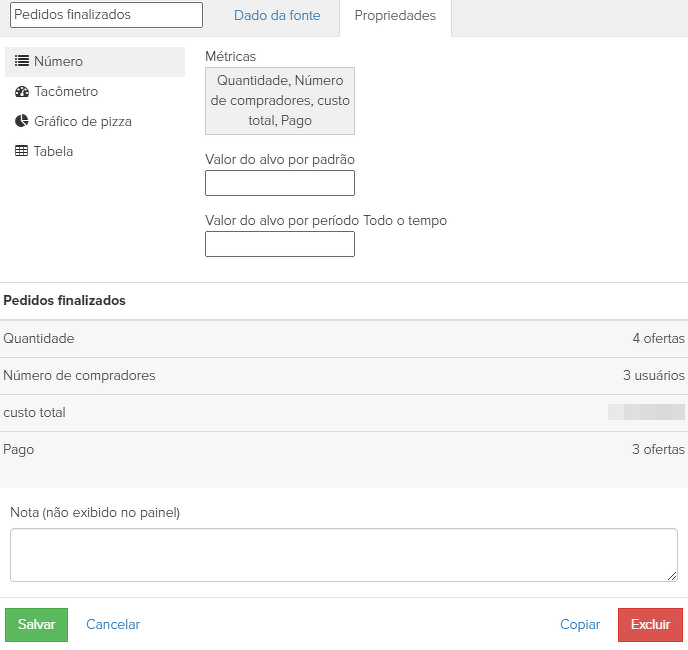Screen dimensions: 688x650
Task: Open the Propriedades tab
Action: (x=395, y=16)
